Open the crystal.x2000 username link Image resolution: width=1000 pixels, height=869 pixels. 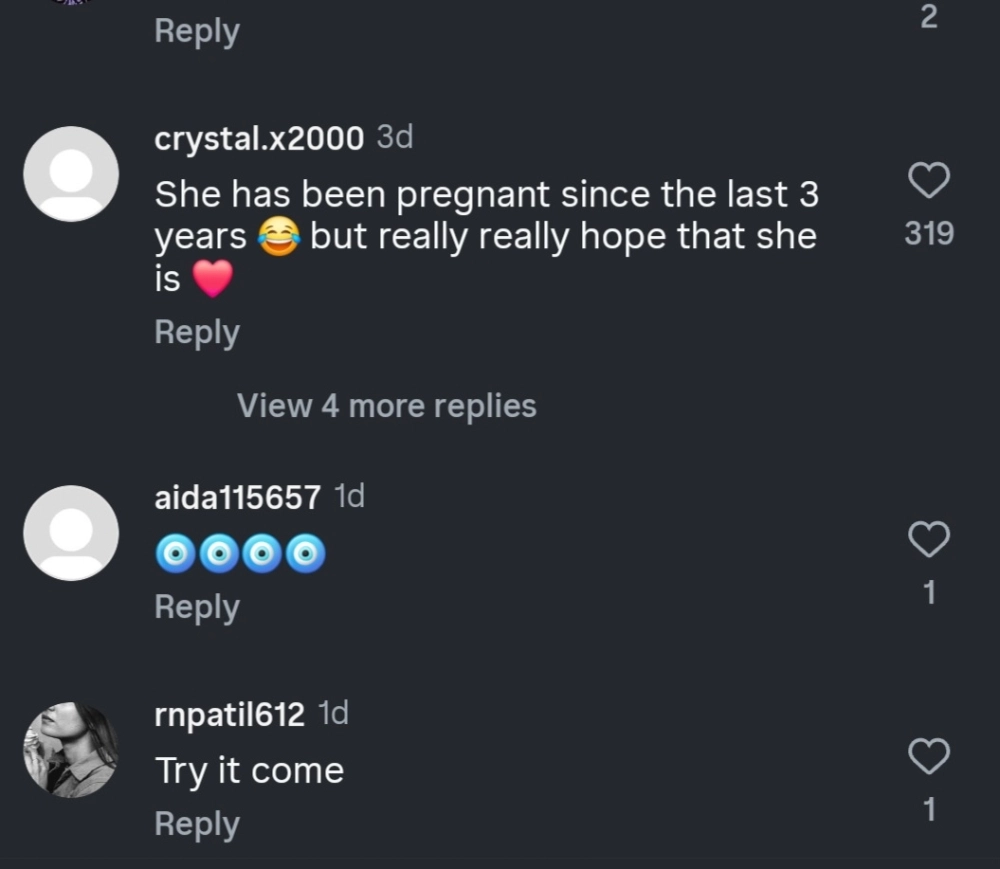pyautogui.click(x=259, y=139)
